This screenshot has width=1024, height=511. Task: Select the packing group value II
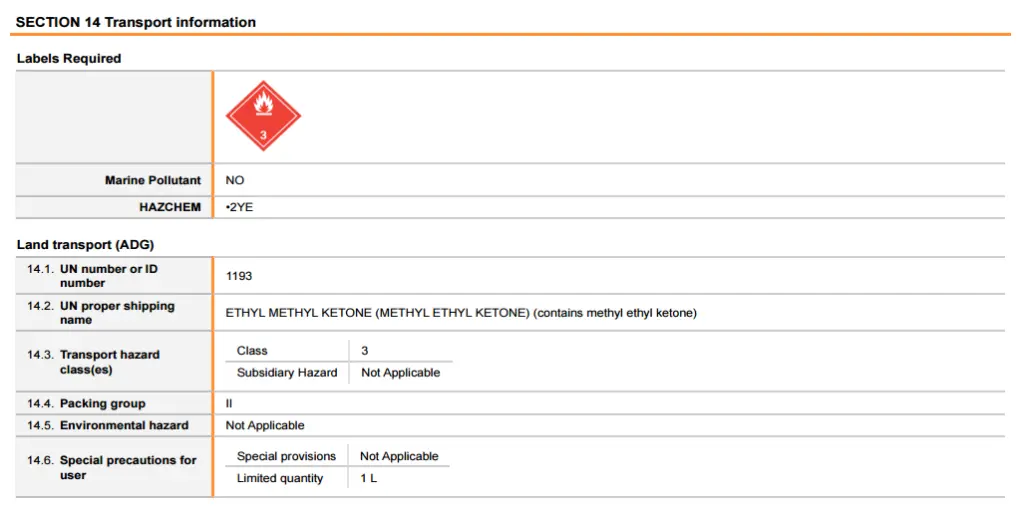[229, 403]
